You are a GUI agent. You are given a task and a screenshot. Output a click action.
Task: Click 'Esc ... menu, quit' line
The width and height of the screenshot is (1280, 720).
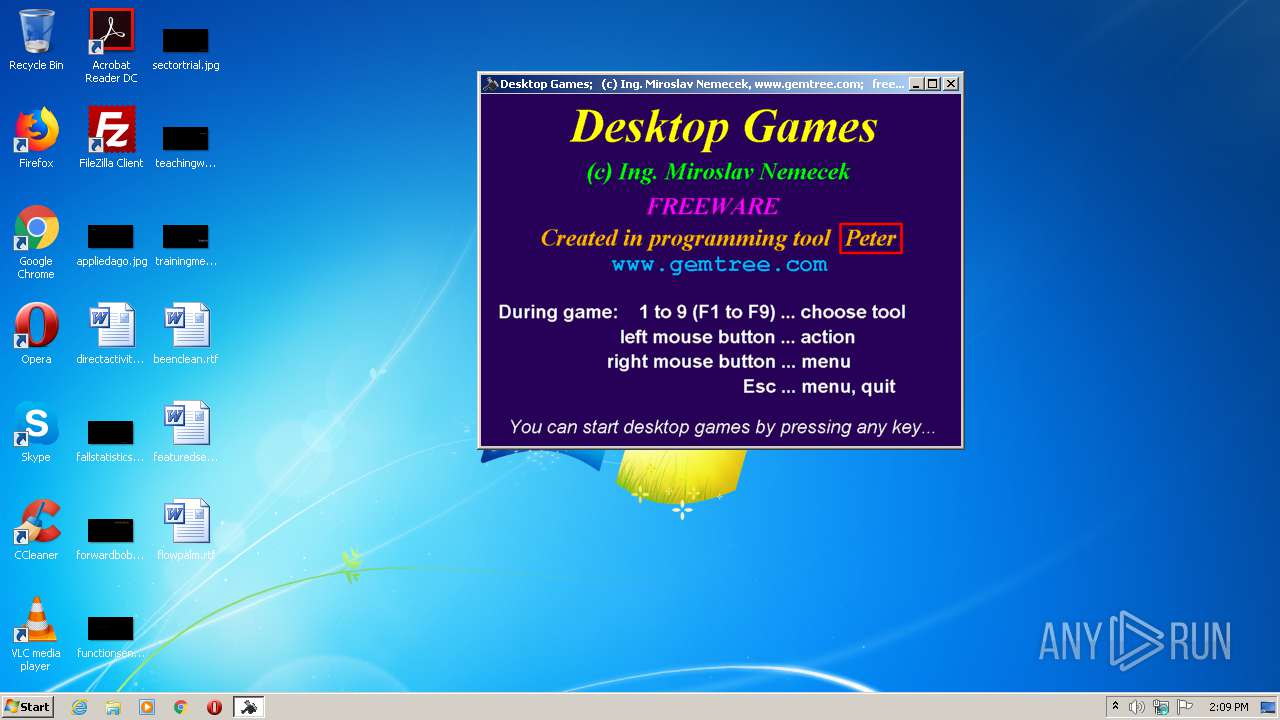[x=819, y=387]
